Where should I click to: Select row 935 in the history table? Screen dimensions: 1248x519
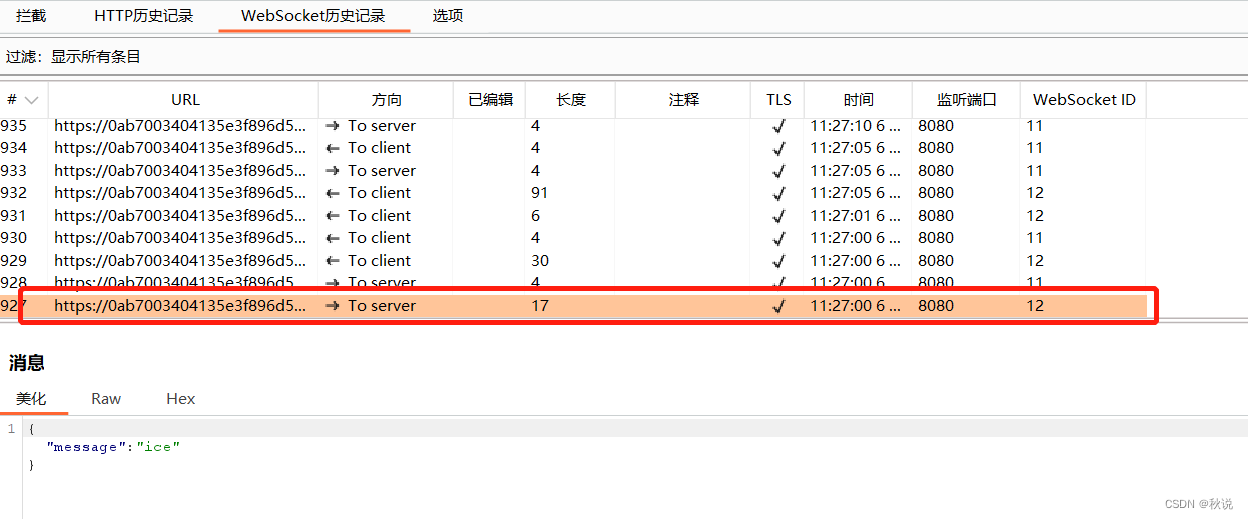pyautogui.click(x=573, y=126)
